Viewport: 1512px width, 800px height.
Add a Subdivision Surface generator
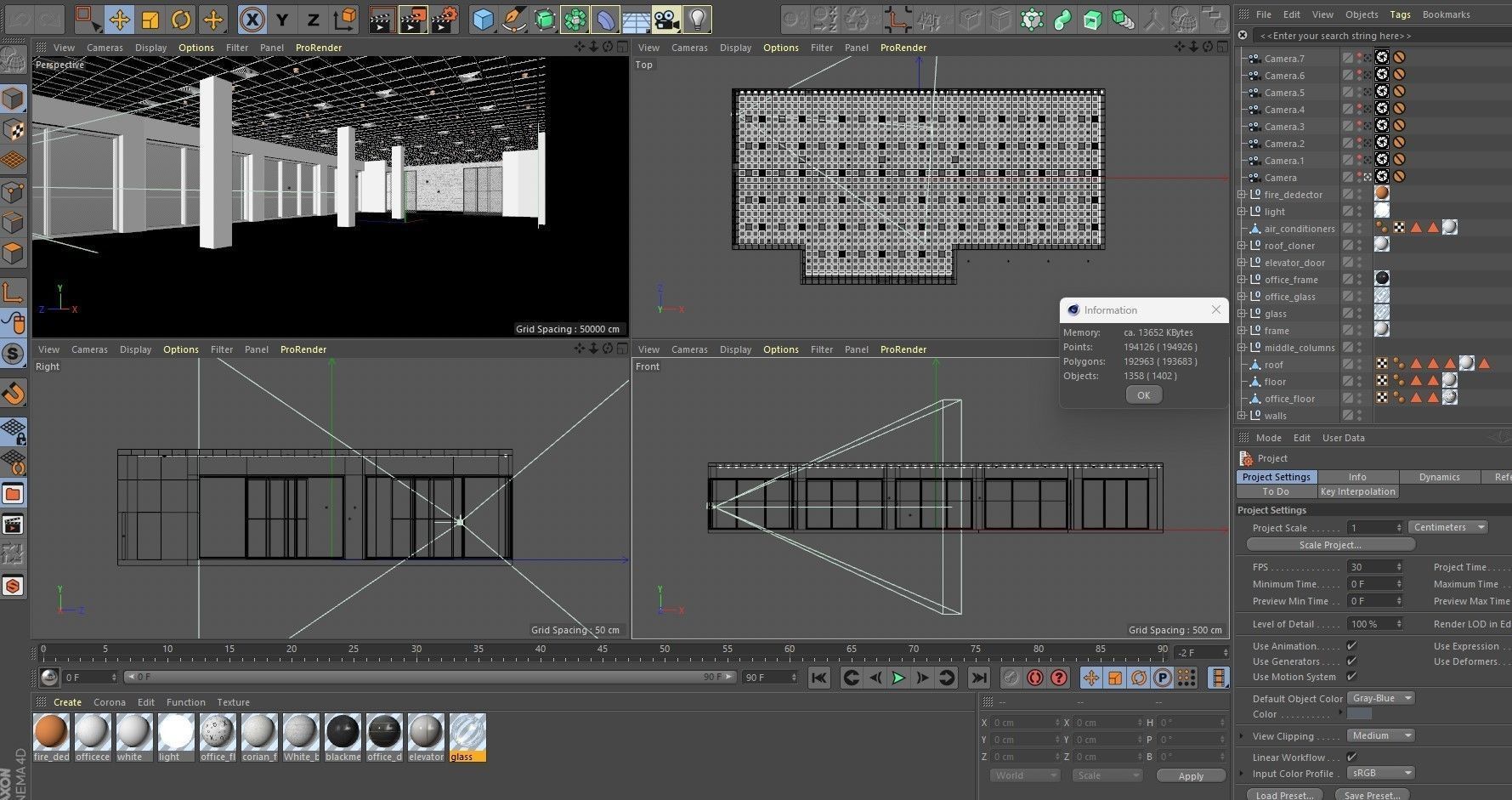coord(545,19)
